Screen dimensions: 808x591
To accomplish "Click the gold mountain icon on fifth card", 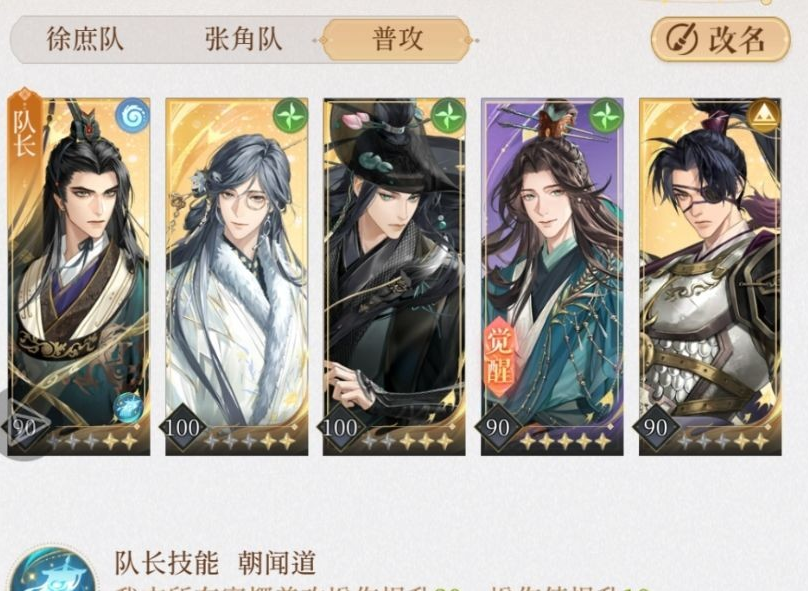I will [x=764, y=115].
